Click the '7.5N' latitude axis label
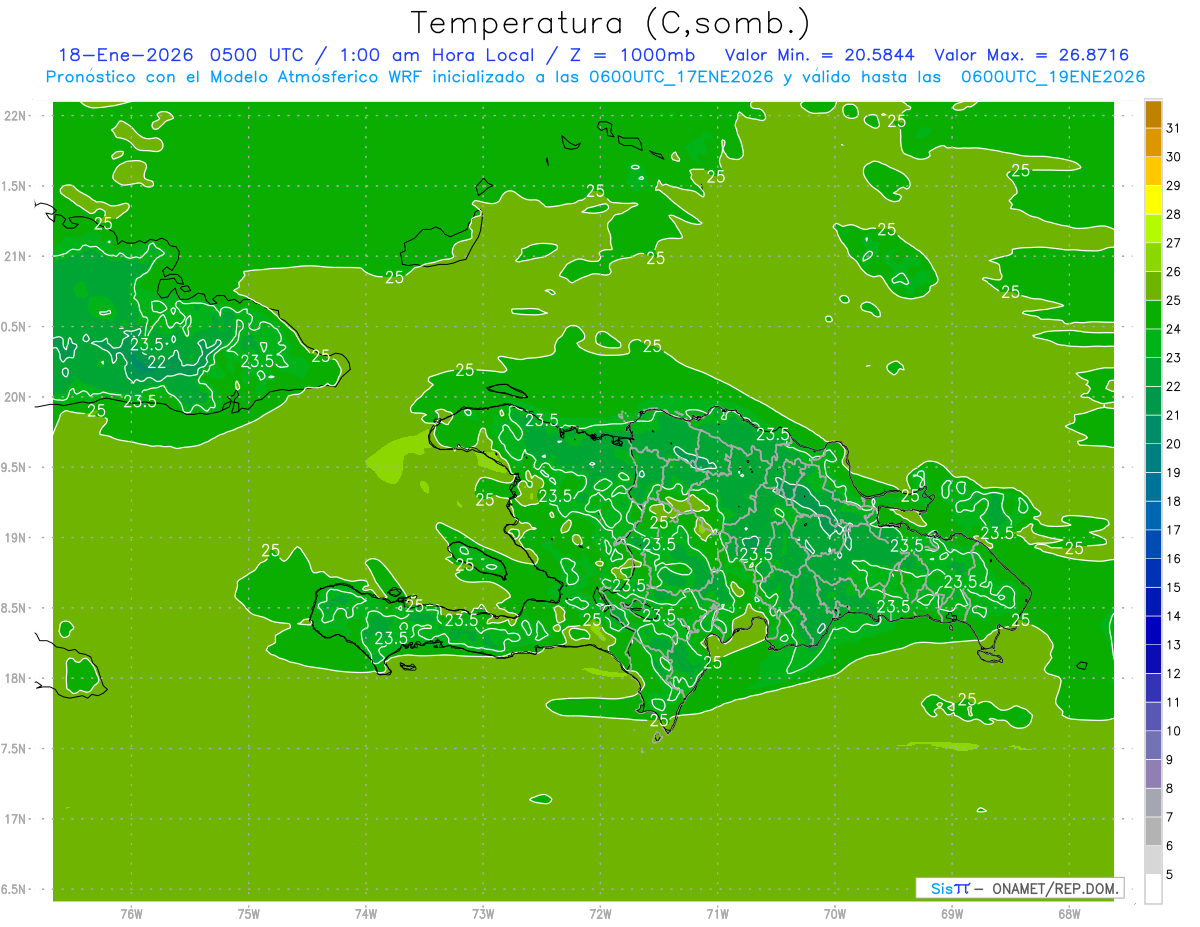Image resolution: width=1200 pixels, height=927 pixels. click(x=16, y=748)
